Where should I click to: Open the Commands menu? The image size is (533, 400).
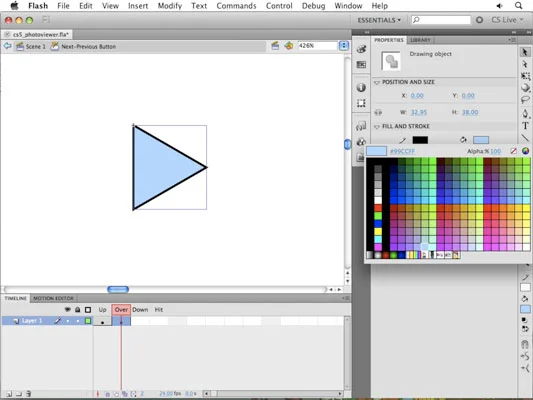(236, 6)
